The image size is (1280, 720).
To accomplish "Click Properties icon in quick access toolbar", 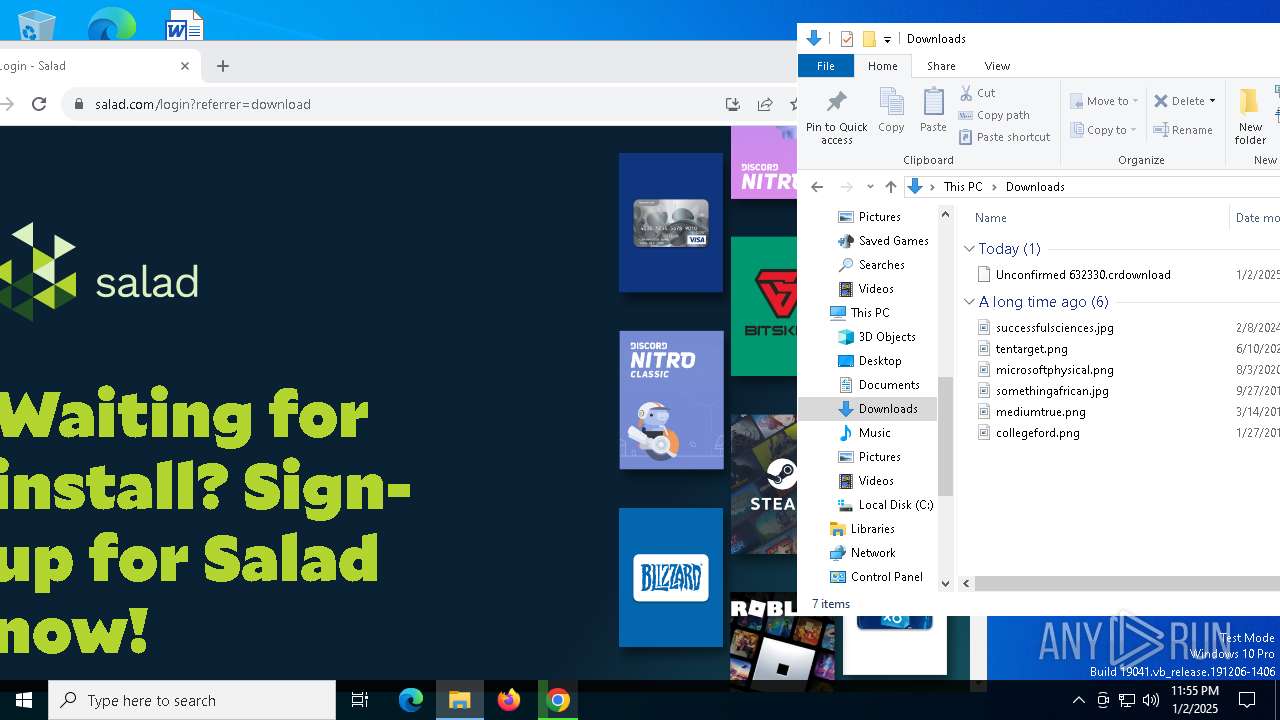I will tap(847, 39).
